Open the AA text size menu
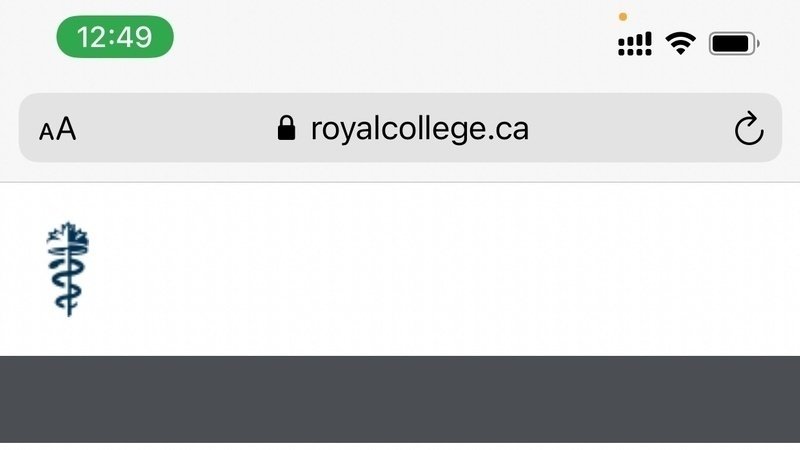This screenshot has width=800, height=450. tap(58, 129)
